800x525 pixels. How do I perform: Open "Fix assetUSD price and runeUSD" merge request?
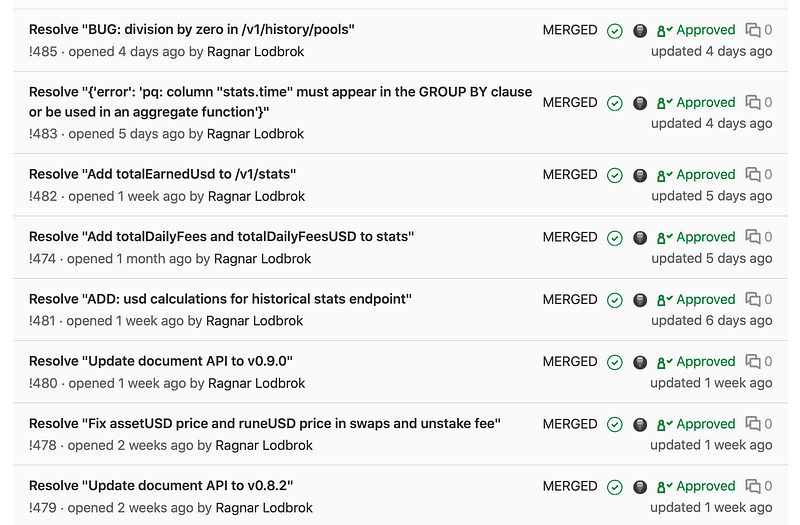click(x=265, y=423)
